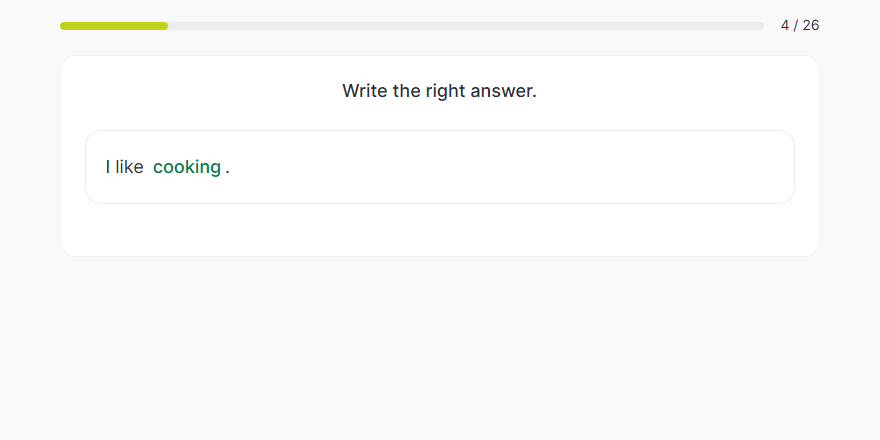Click the period after "cooking"
This screenshot has height=440, width=880.
click(x=228, y=168)
